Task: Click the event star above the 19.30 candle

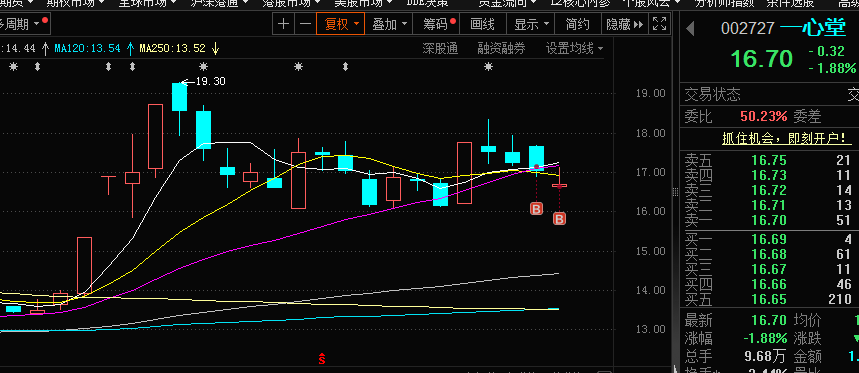Action: coord(203,67)
